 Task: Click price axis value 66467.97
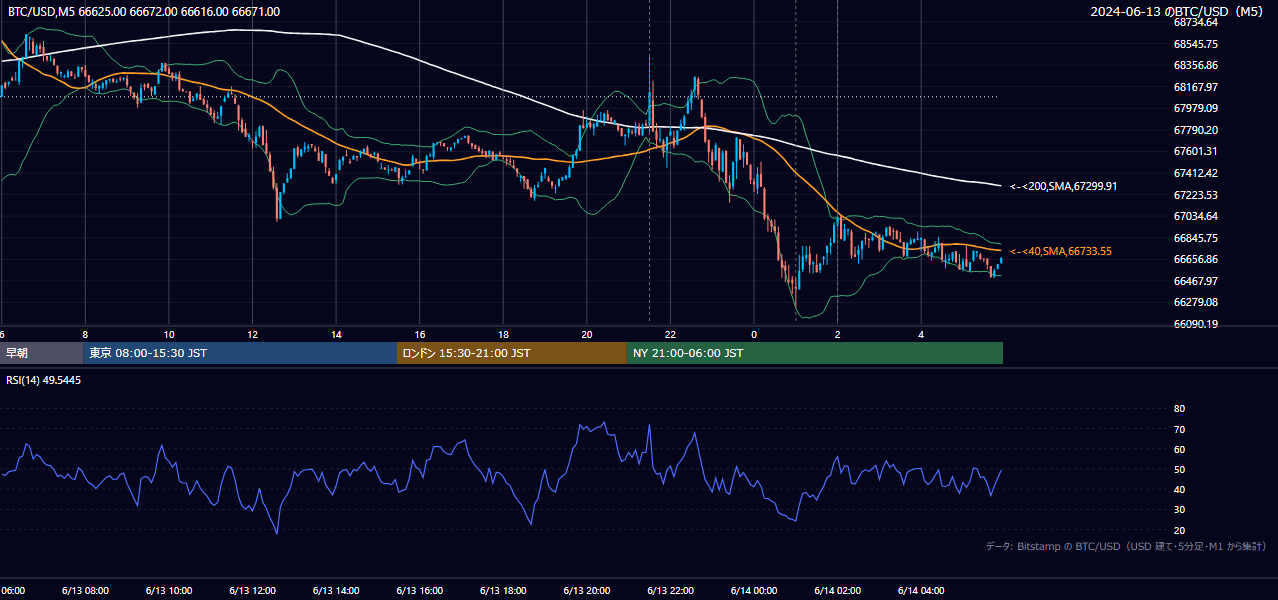click(1195, 281)
